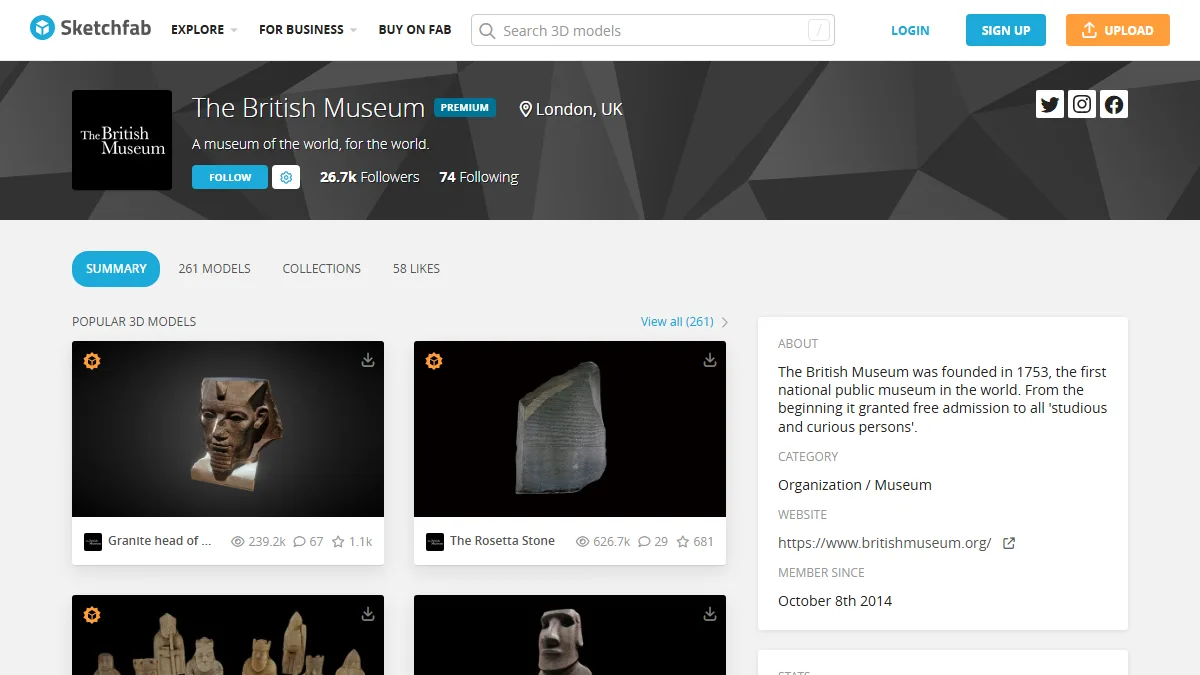Screen dimensions: 1200x675
Task: Click 'The British Museum' profile heading
Action: point(308,107)
